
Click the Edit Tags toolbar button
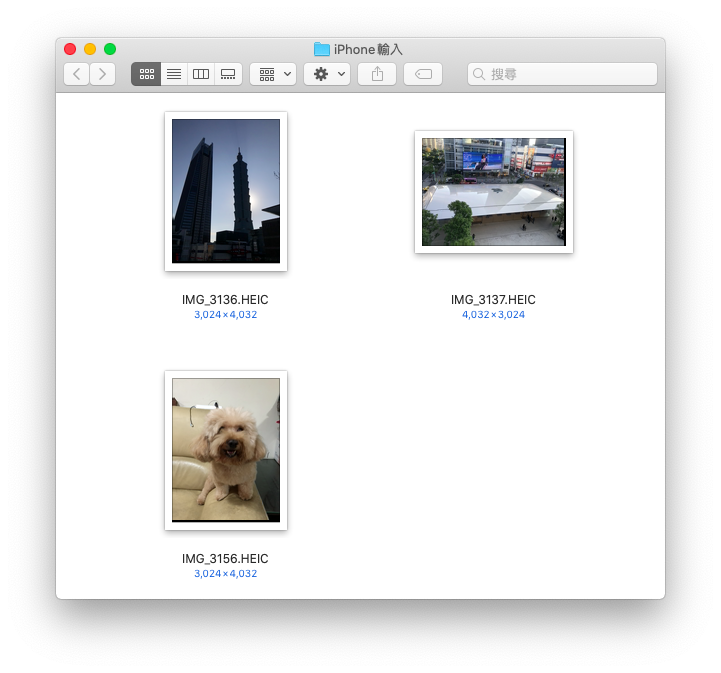tap(423, 74)
